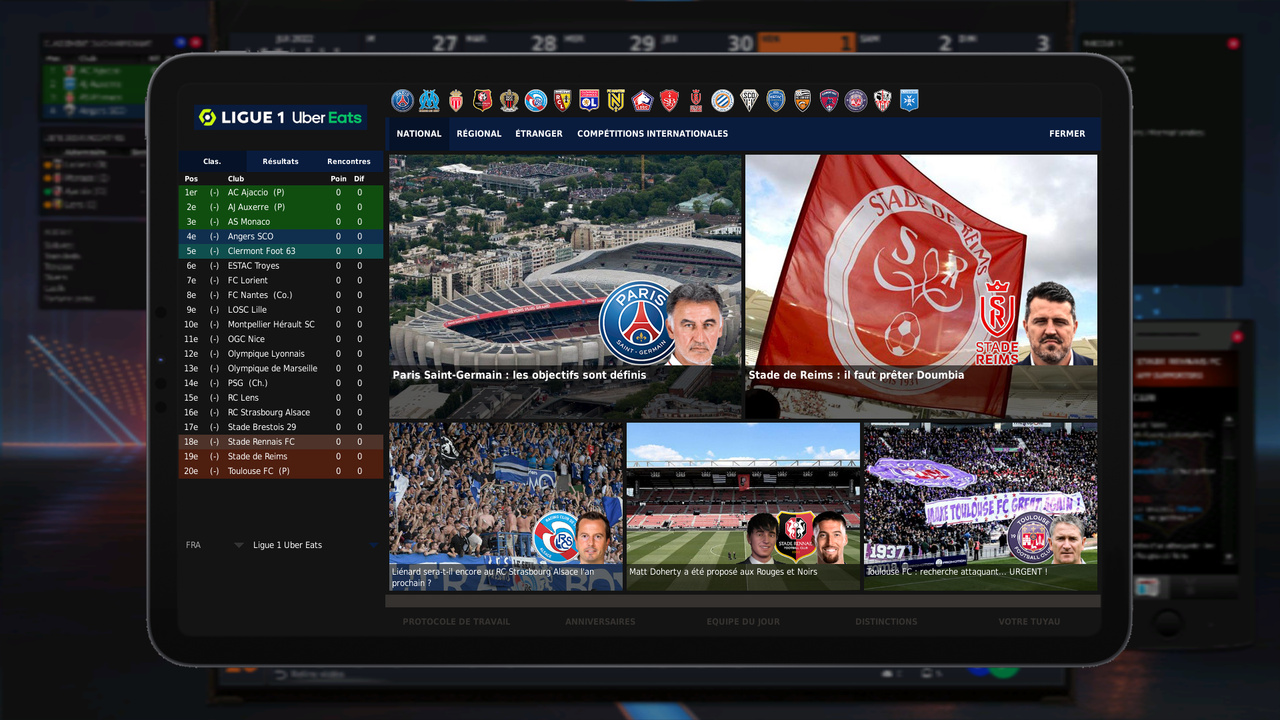
Task: Choose the Angers SCO crest
Action: pyautogui.click(x=749, y=100)
